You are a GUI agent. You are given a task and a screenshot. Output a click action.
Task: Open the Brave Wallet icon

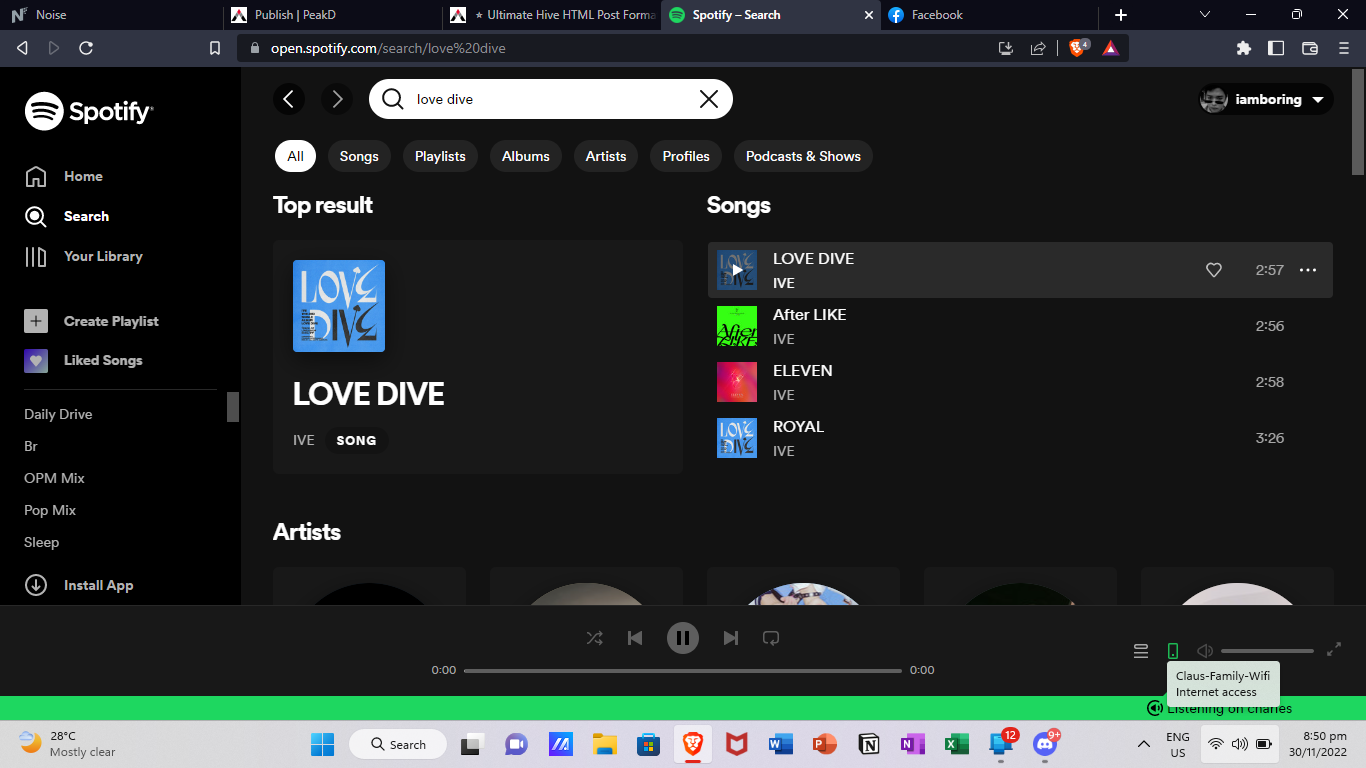point(1310,48)
